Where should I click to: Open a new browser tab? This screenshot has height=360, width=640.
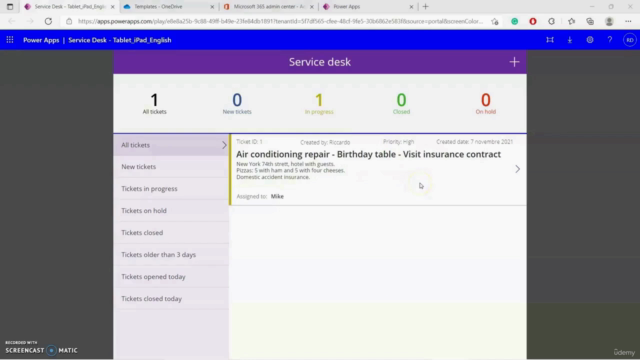coord(425,7)
